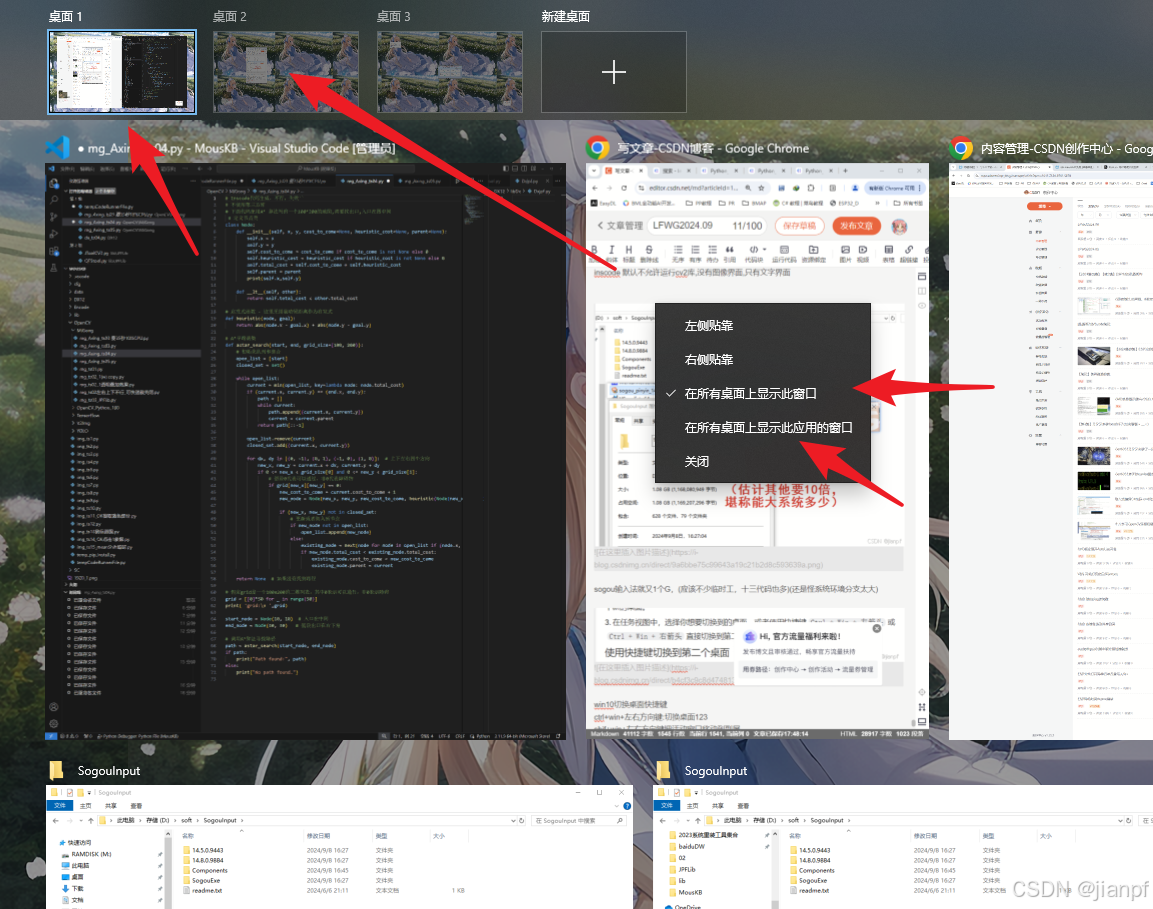This screenshot has width=1153, height=909.
Task: Open the blue help icon in SogouInput window
Action: (627, 806)
